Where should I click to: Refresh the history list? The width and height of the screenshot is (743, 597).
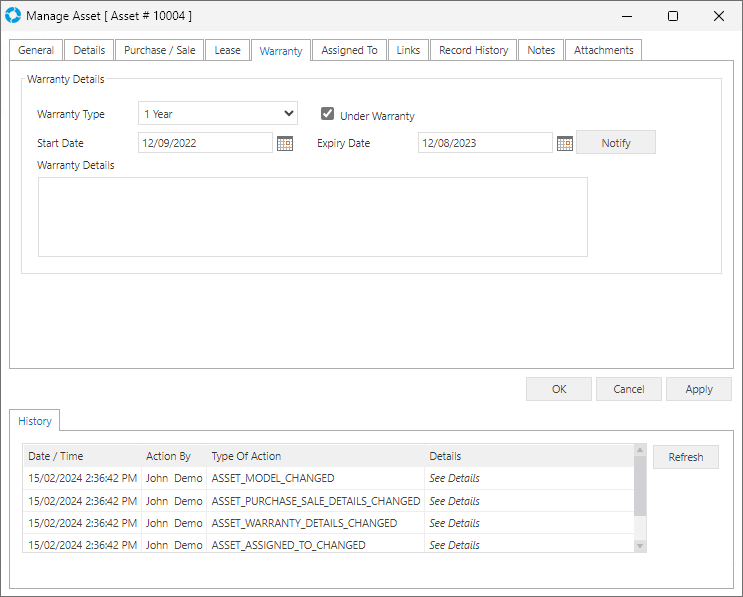pyautogui.click(x=685, y=457)
